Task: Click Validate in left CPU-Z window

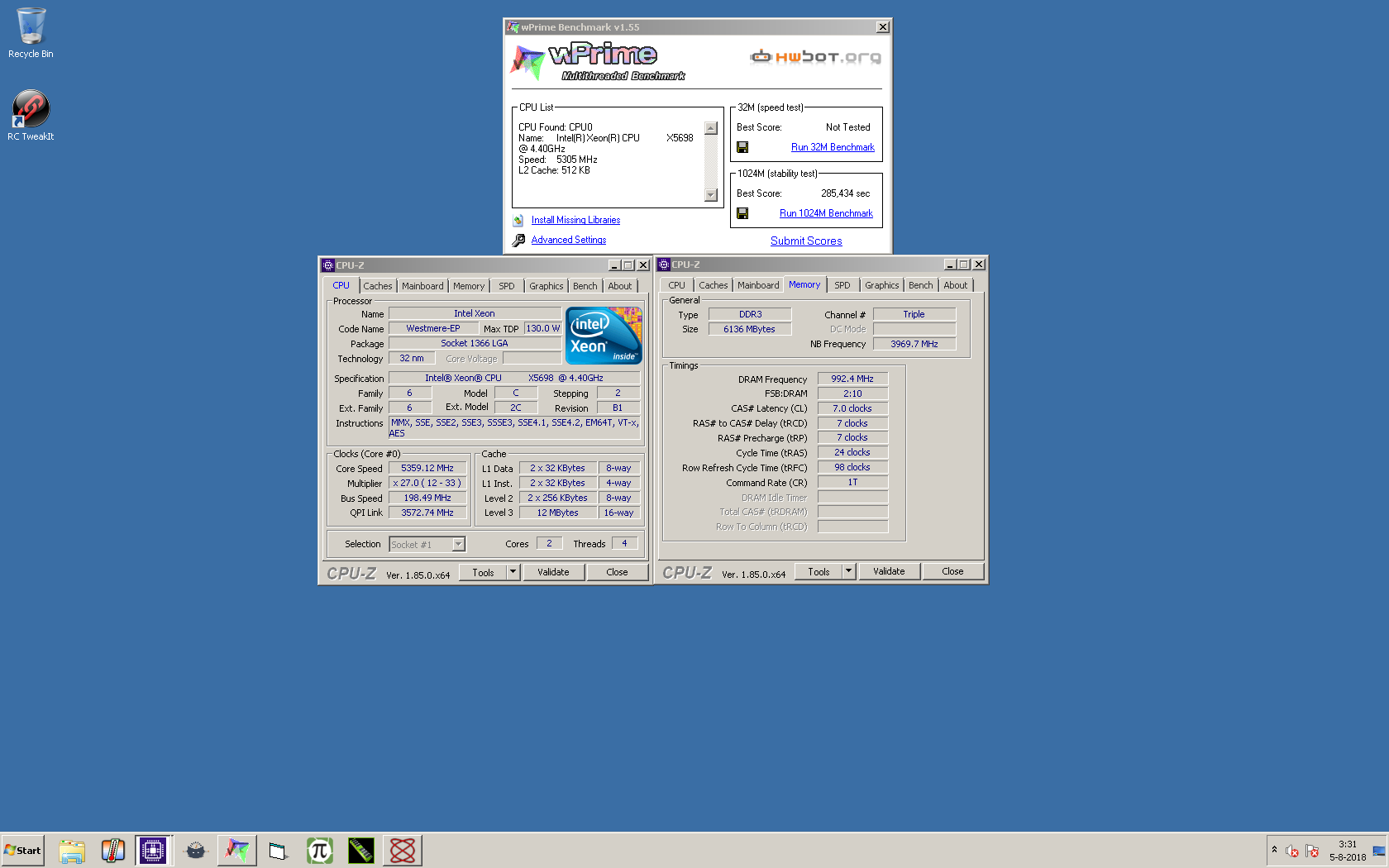Action: coord(554,572)
